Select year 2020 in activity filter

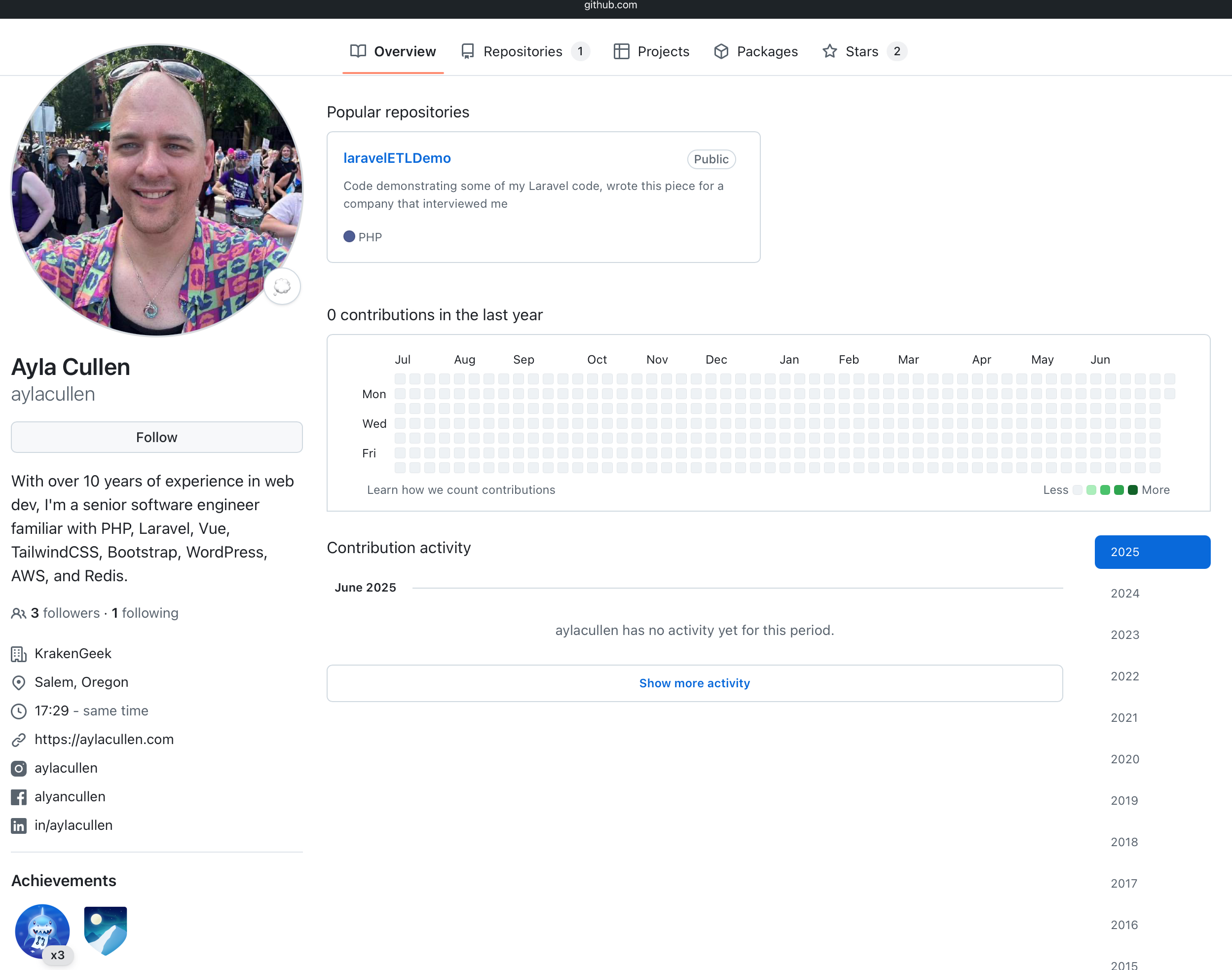click(x=1153, y=759)
